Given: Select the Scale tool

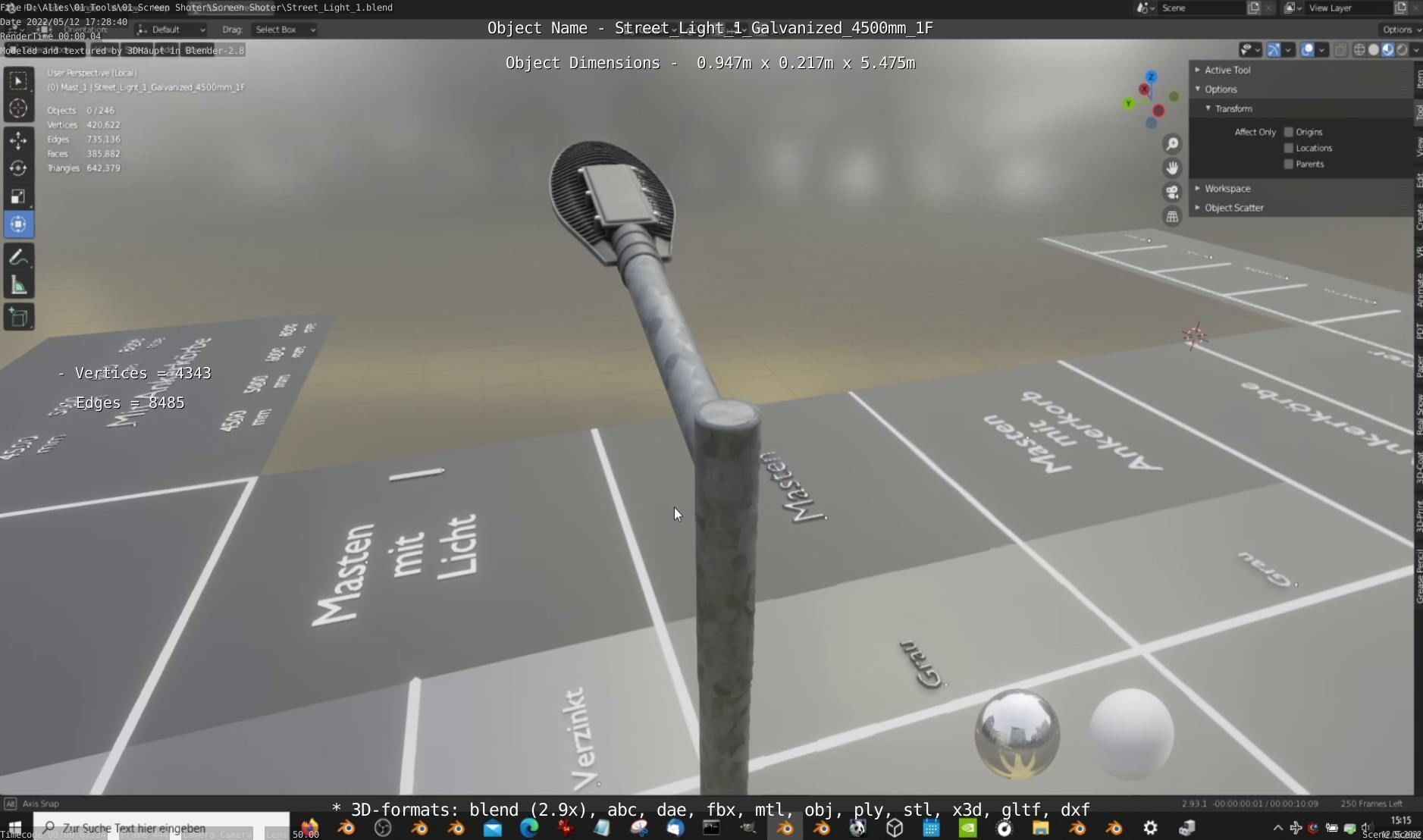Looking at the screenshot, I should [18, 196].
